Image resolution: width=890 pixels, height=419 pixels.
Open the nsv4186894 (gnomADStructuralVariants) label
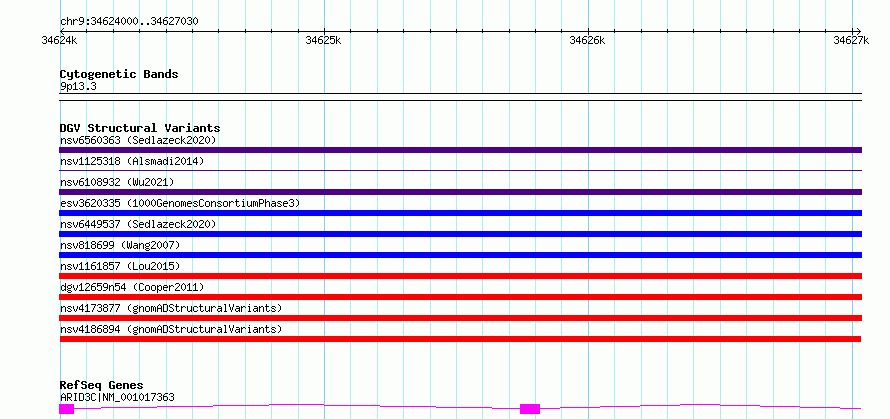171,329
